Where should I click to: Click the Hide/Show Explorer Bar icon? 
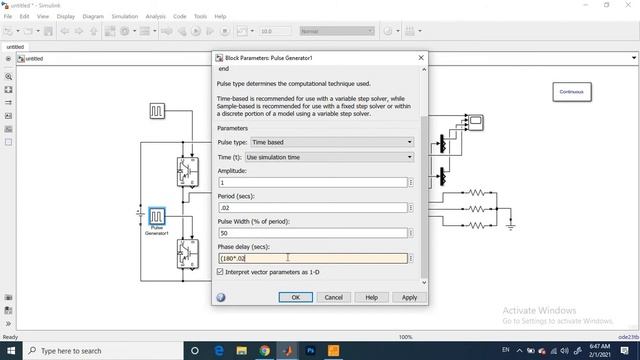click(x=8, y=59)
